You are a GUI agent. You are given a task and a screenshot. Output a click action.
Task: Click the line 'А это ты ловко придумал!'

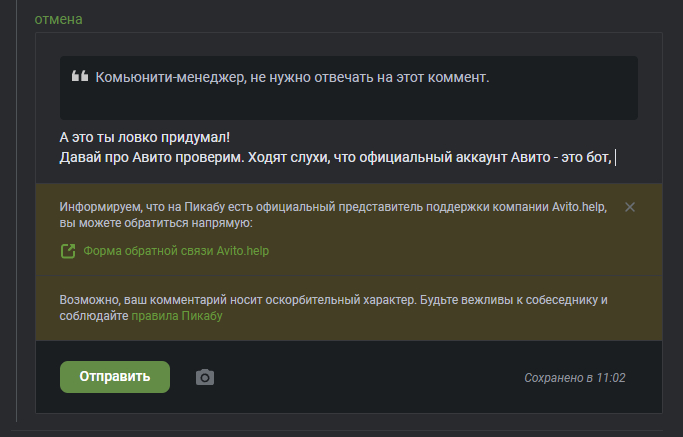click(145, 137)
